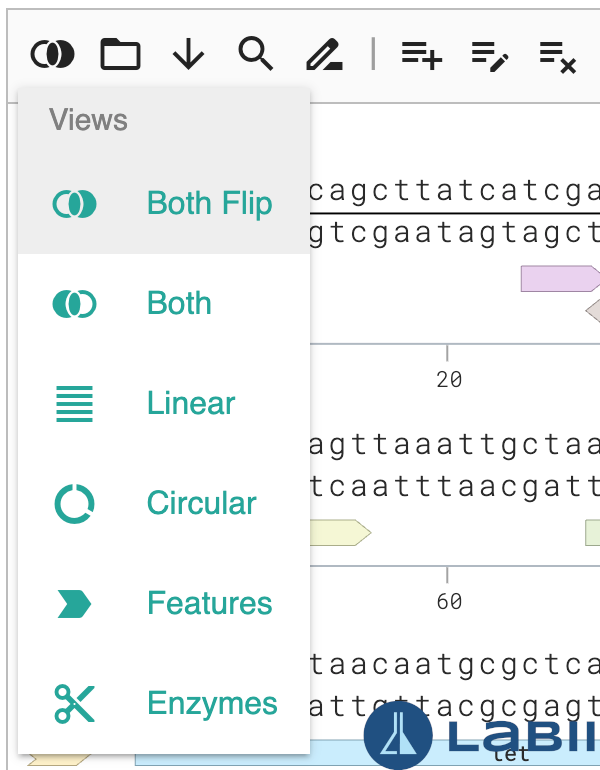Click the remove annotation list icon

click(557, 54)
